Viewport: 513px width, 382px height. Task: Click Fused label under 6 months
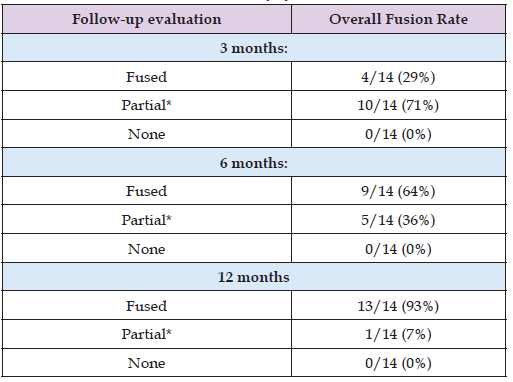click(x=146, y=191)
